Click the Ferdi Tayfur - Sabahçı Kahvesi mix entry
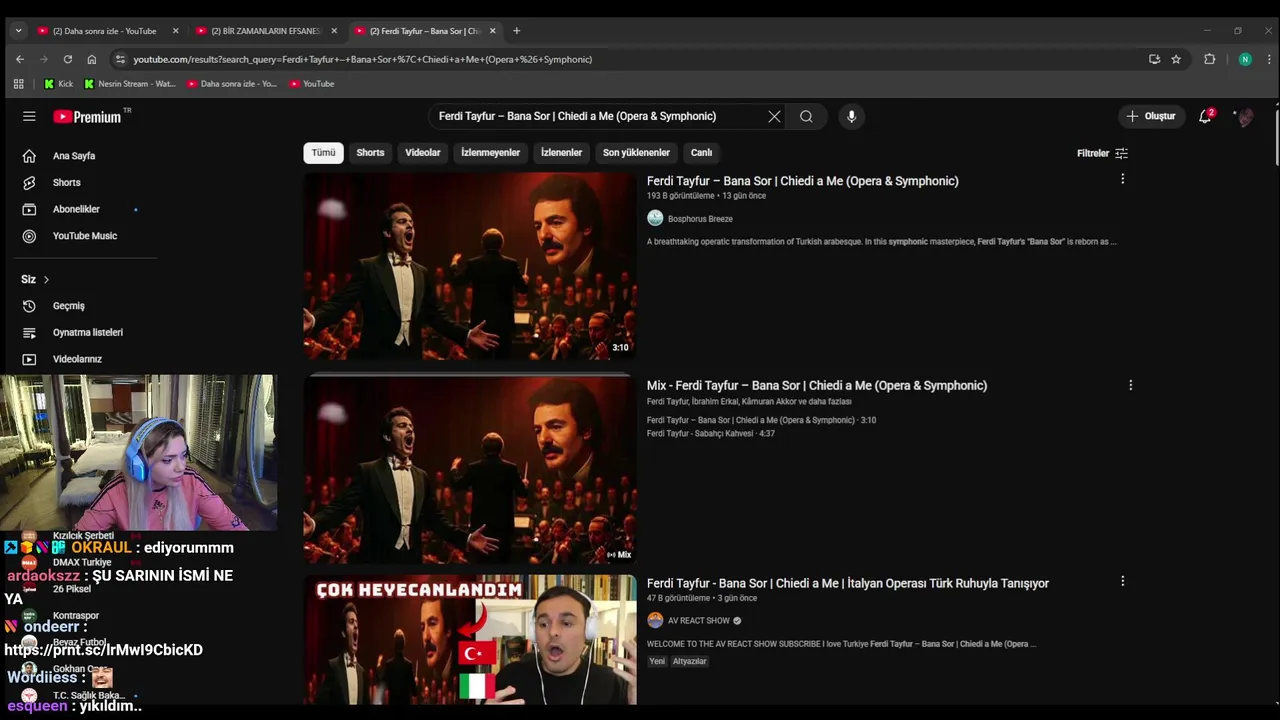 click(x=710, y=434)
